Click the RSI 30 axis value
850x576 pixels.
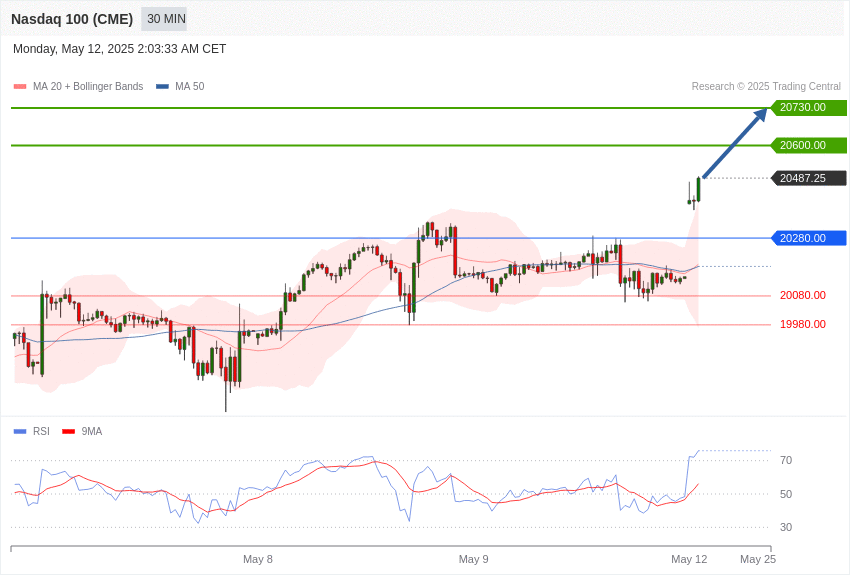click(x=786, y=527)
